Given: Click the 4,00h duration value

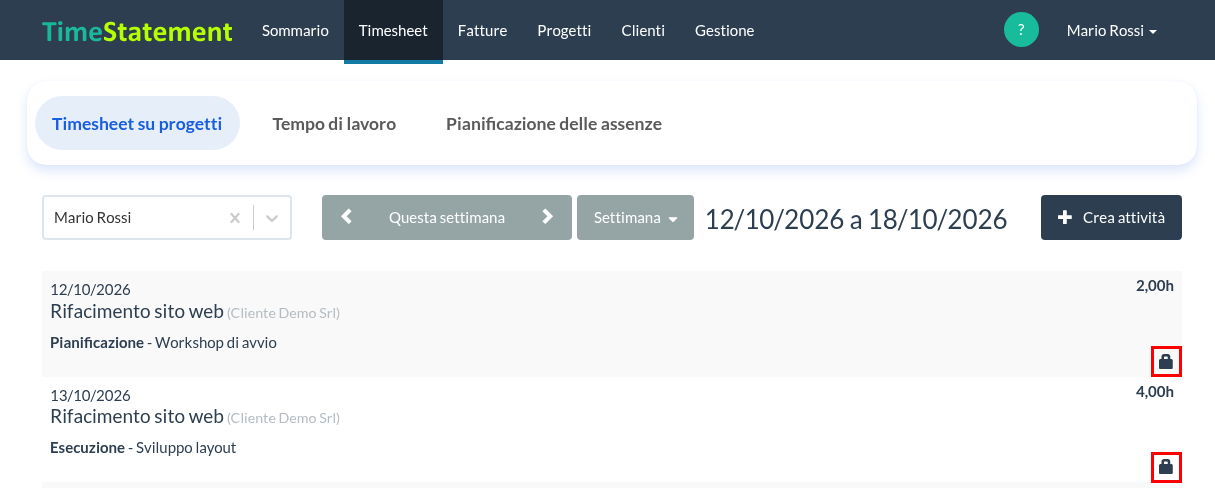Looking at the screenshot, I should (1155, 392).
